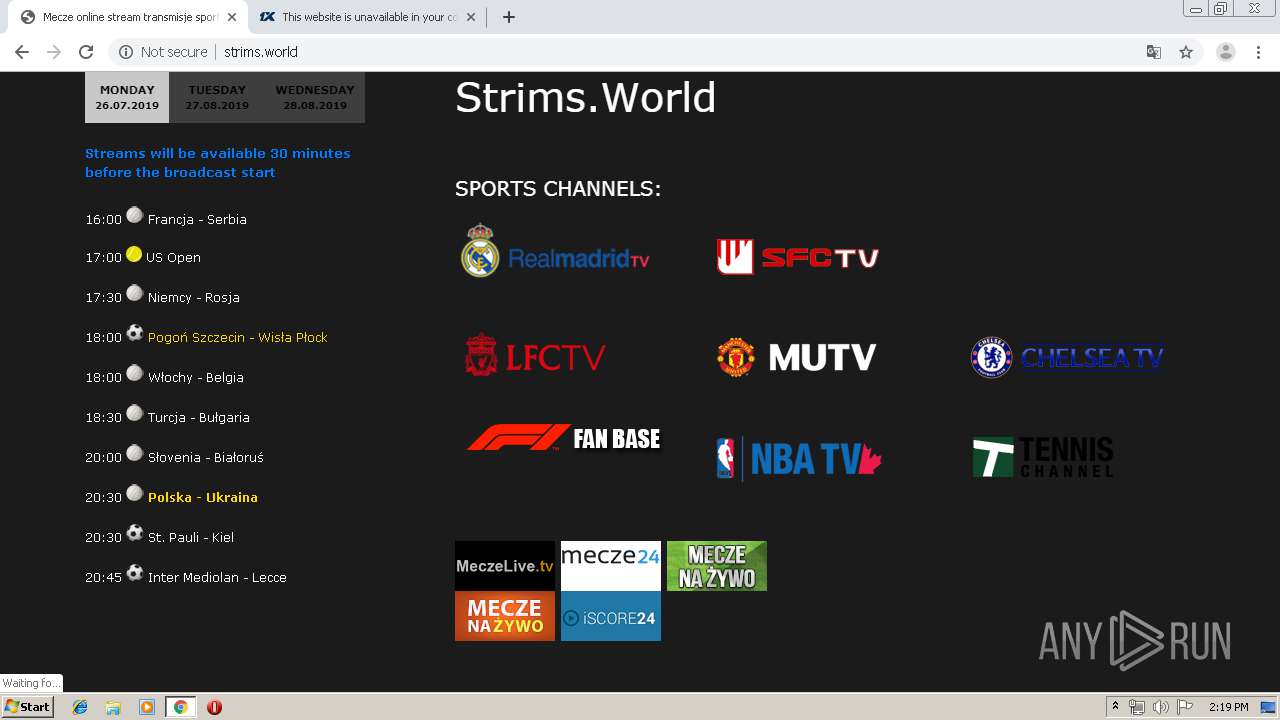
Task: Switch to the 'website is unavailable' browser tab
Action: [x=366, y=17]
